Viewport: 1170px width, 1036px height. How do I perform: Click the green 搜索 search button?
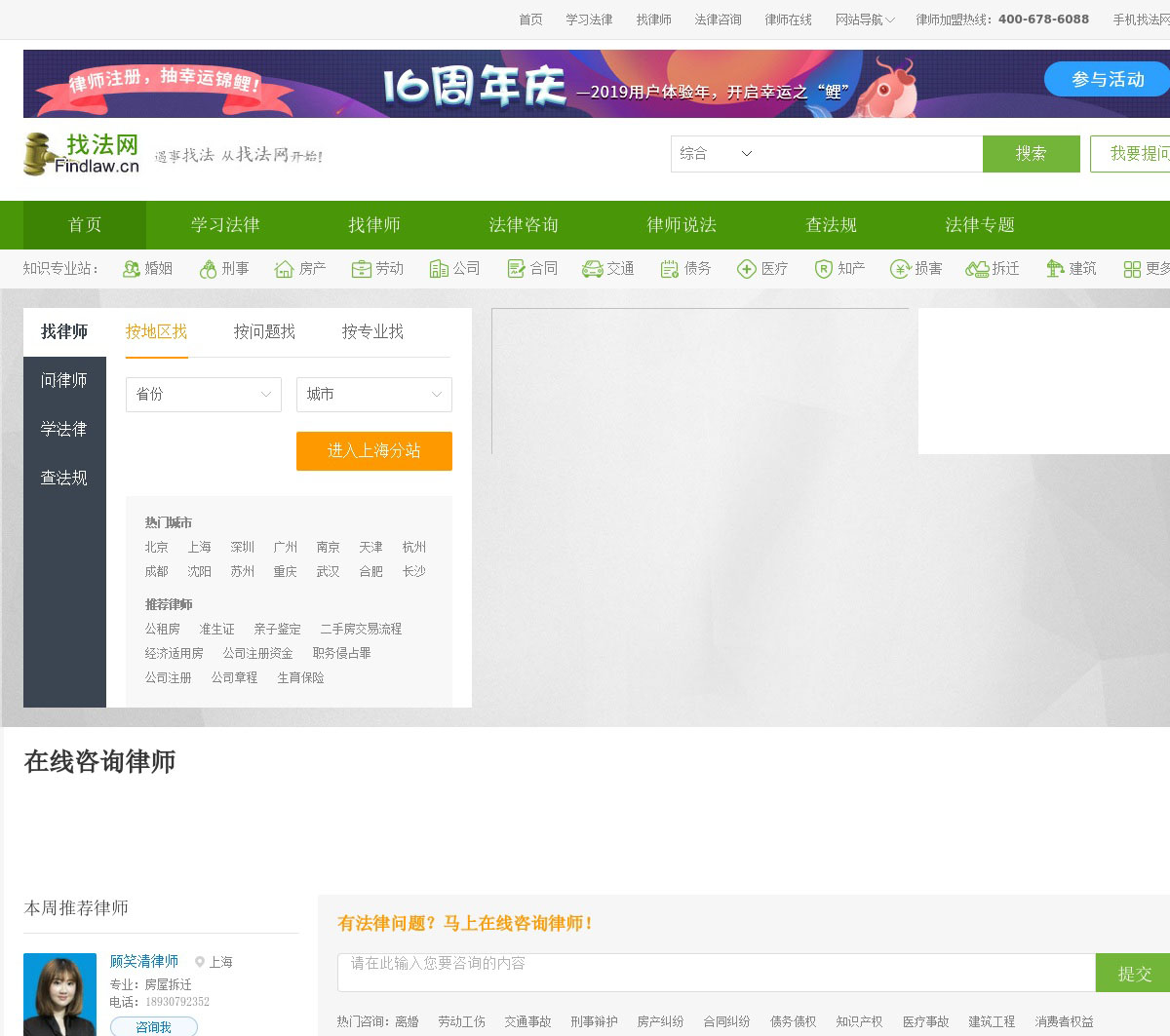point(1032,154)
